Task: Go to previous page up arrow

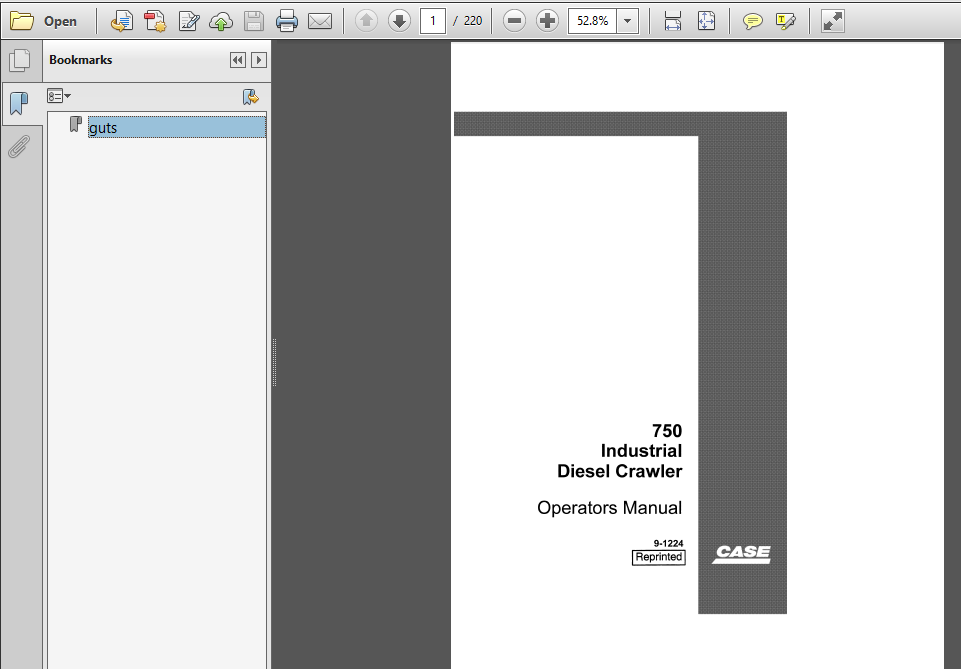Action: pos(367,21)
